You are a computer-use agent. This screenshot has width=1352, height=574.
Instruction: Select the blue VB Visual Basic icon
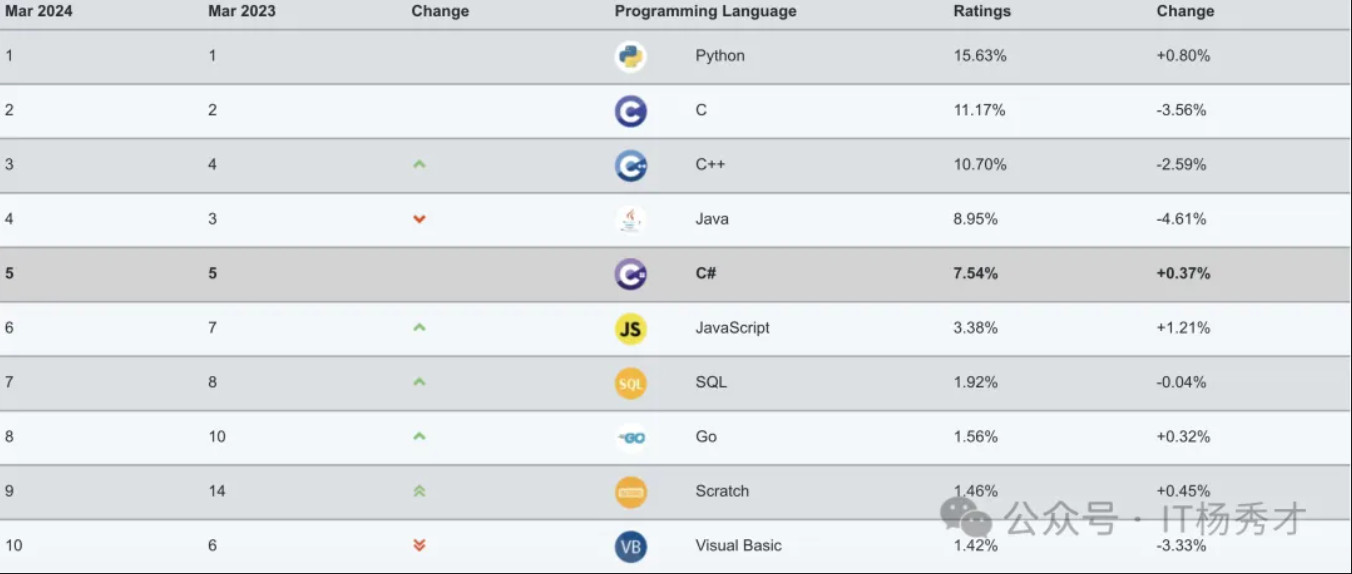coord(630,546)
